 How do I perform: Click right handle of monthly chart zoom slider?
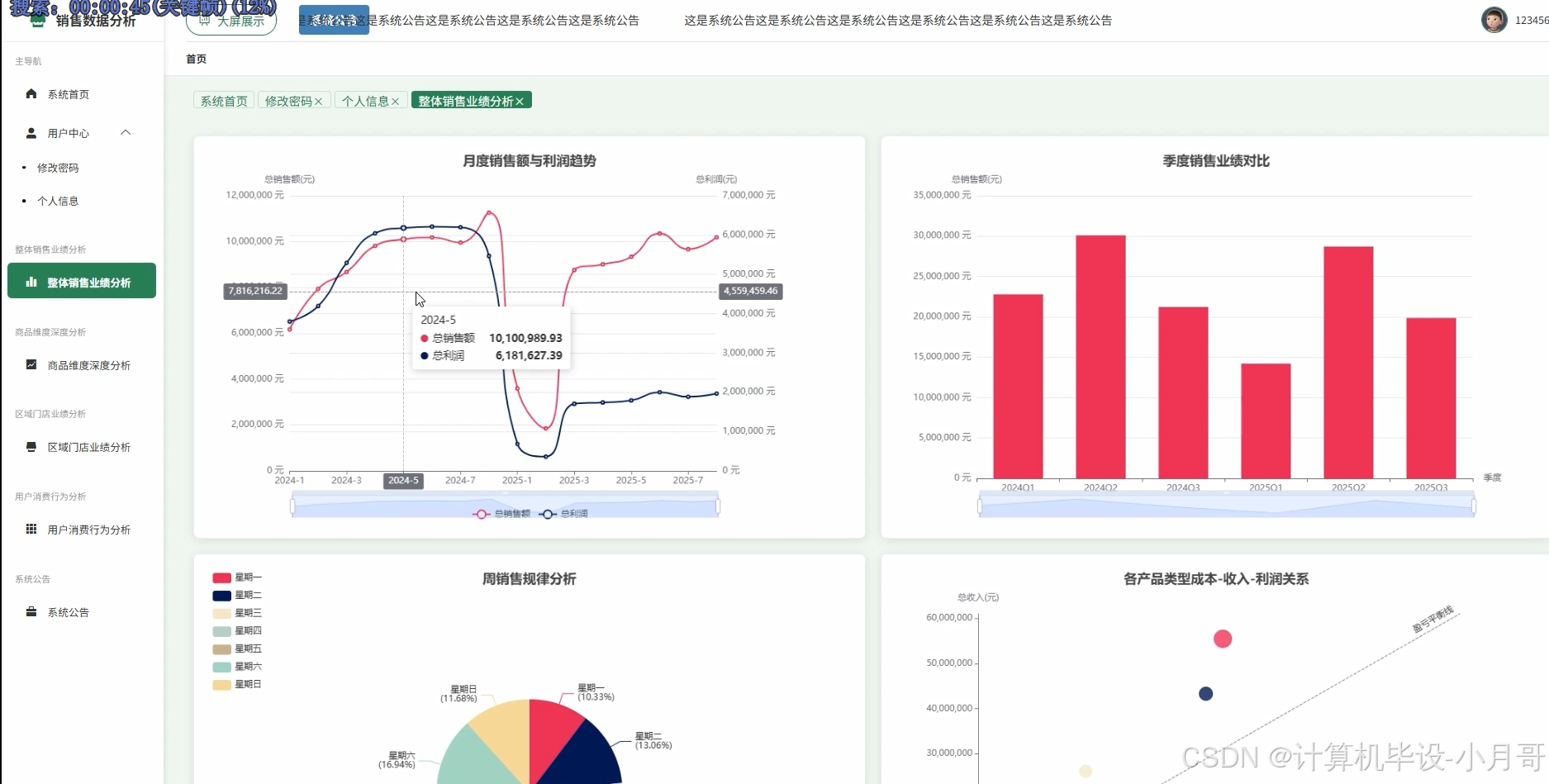coord(718,506)
